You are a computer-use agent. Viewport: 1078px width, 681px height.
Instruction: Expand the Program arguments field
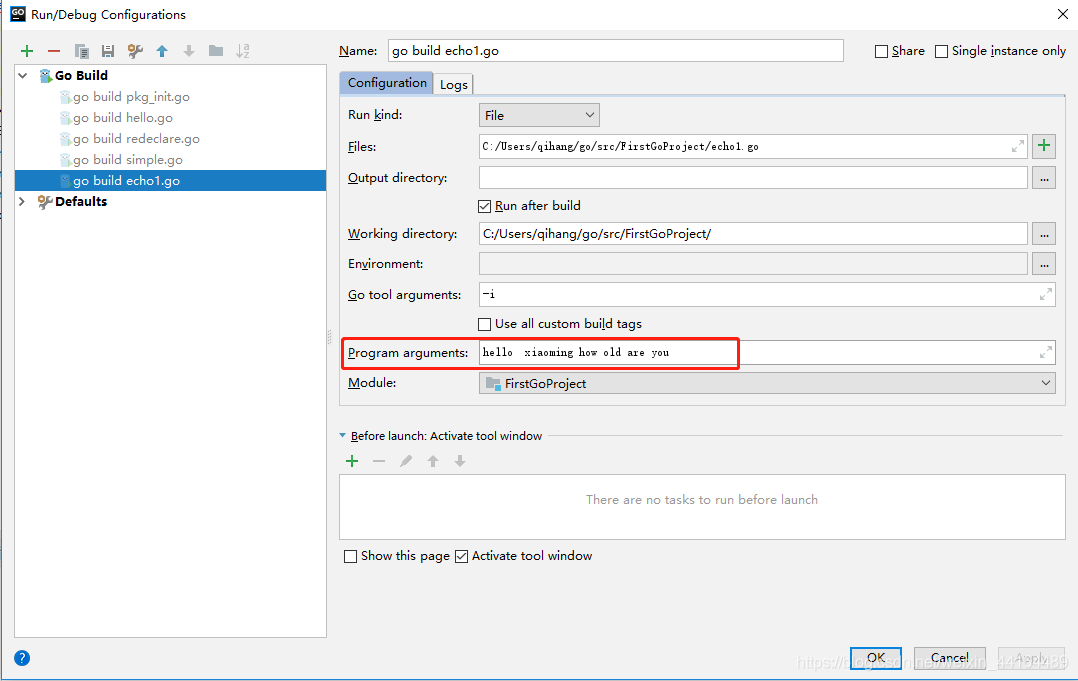1046,353
